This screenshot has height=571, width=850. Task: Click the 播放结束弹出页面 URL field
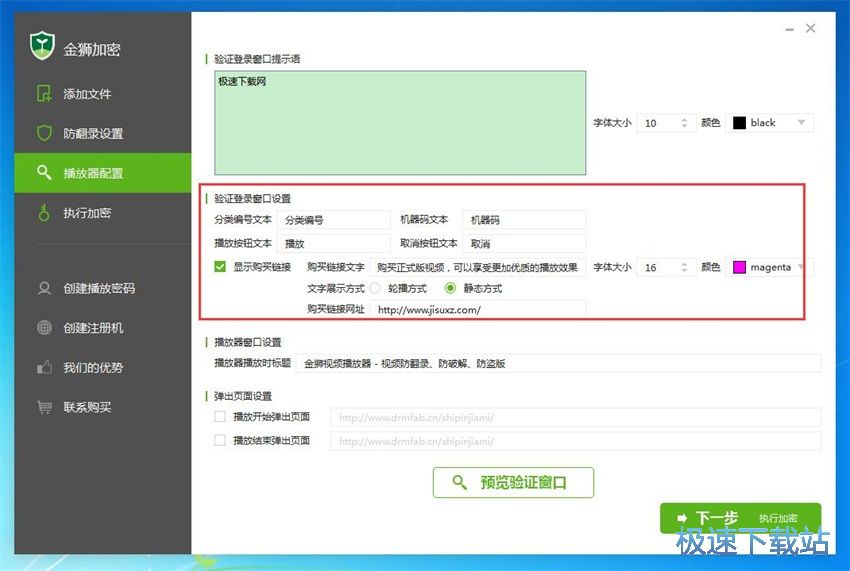(x=576, y=441)
